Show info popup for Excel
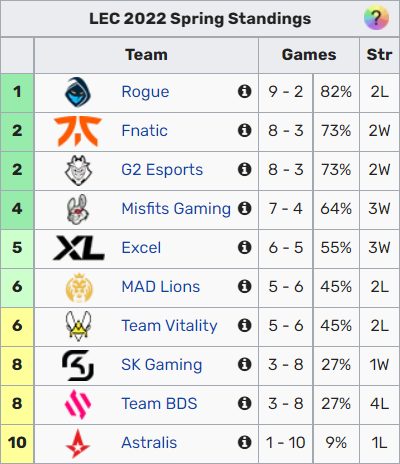 tap(244, 247)
